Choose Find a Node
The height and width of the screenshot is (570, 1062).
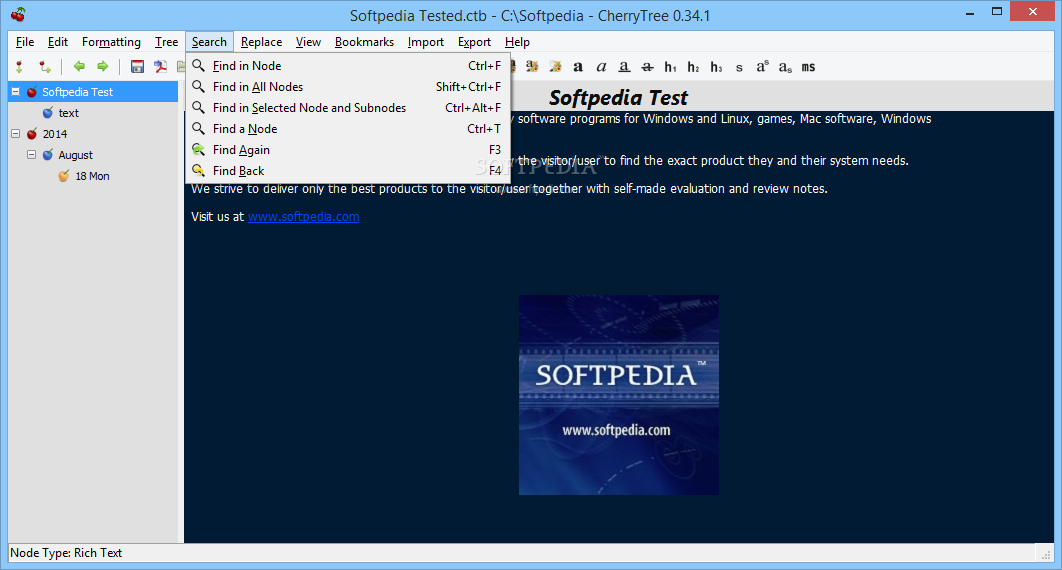pyautogui.click(x=347, y=129)
